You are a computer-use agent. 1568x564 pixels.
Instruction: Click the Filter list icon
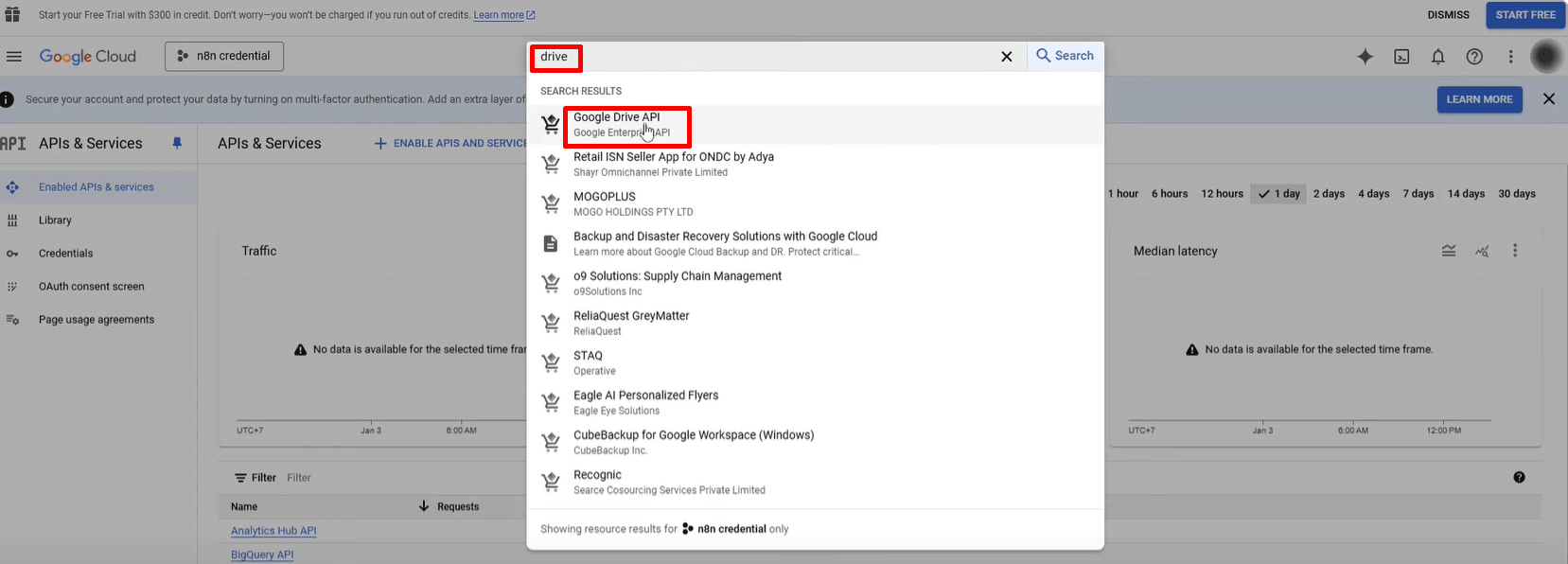(241, 478)
